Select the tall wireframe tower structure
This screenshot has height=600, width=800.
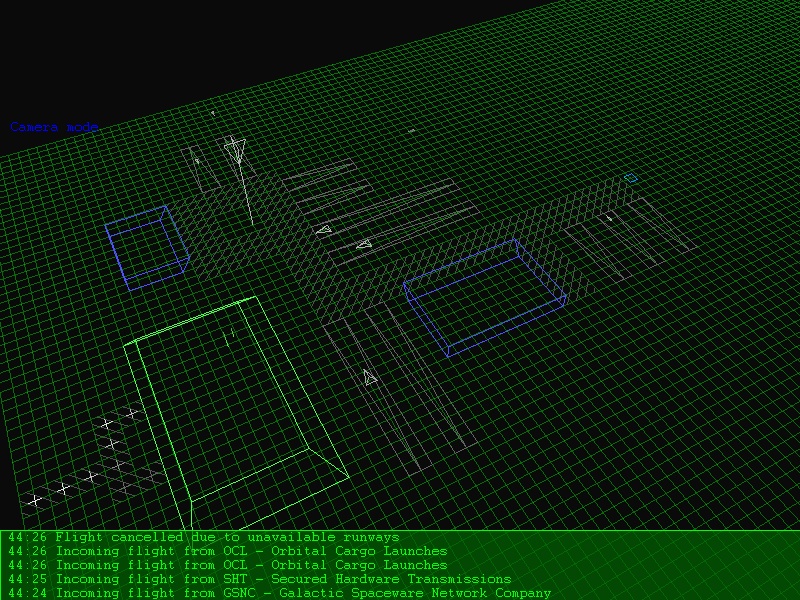[240, 180]
